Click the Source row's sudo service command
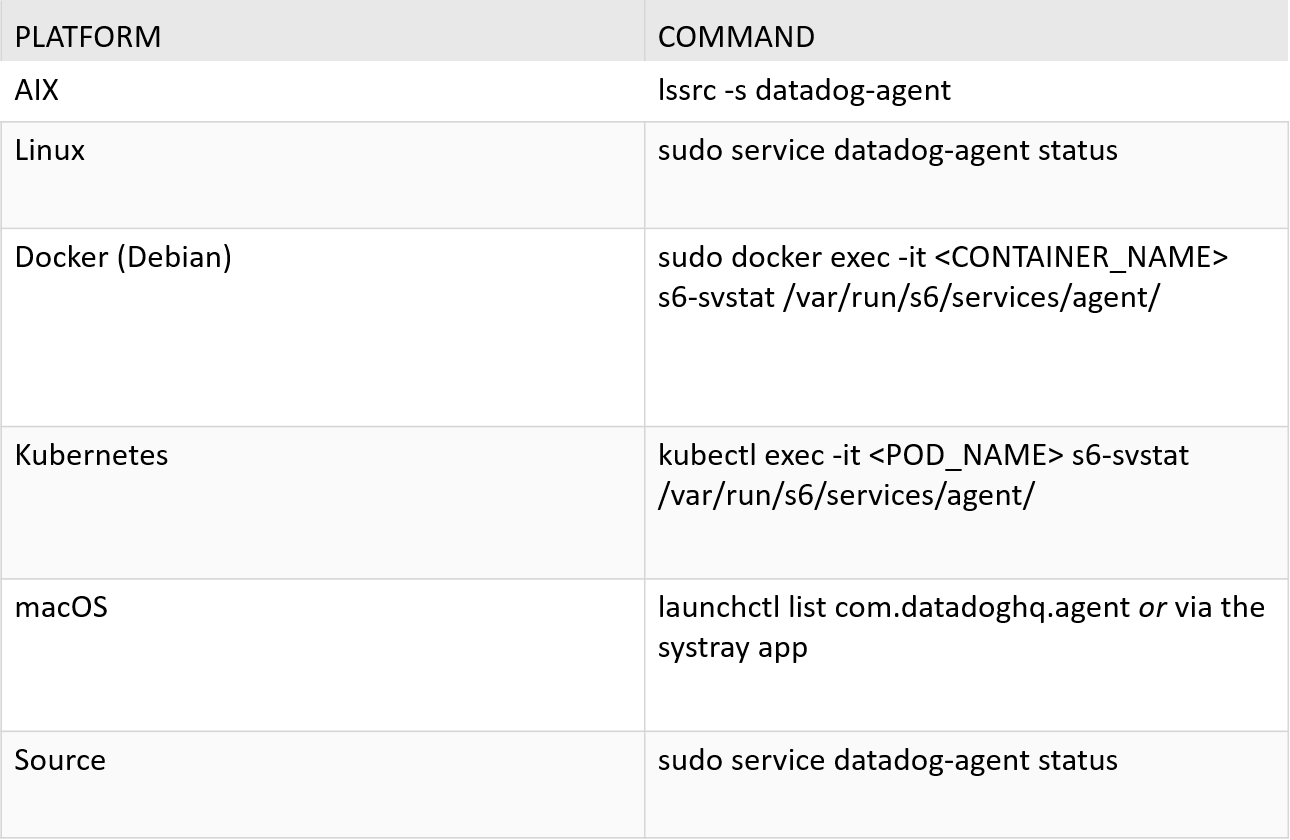 [887, 760]
